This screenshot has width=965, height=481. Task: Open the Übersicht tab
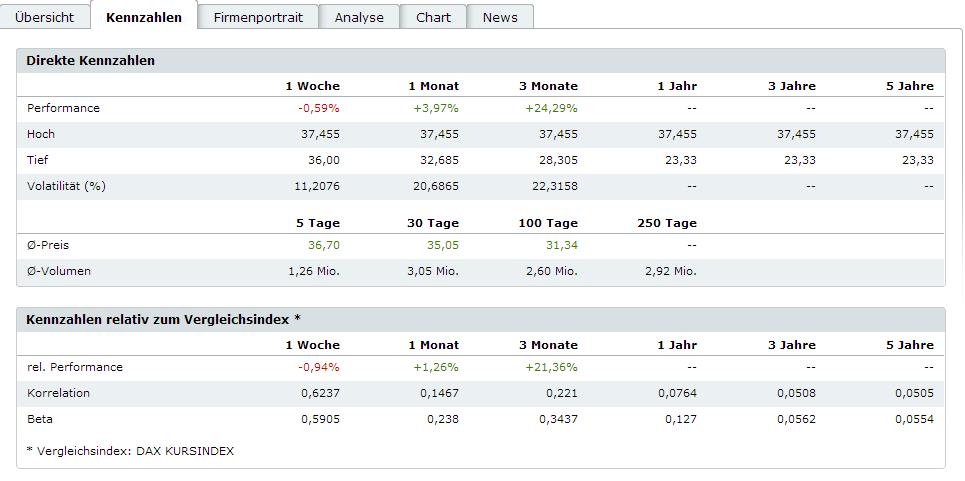44,17
